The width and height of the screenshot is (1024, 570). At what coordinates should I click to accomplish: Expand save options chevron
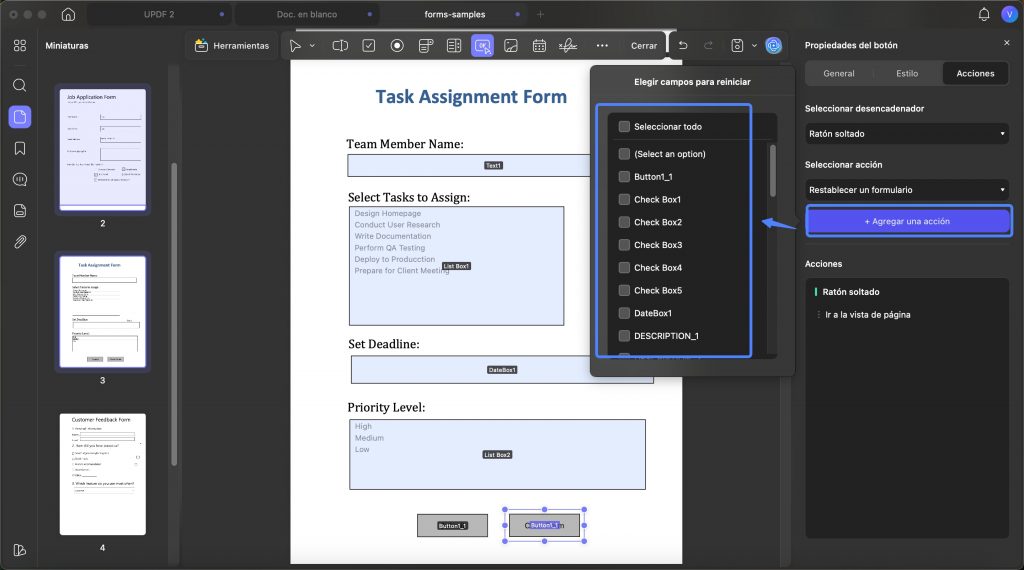pyautogui.click(x=754, y=46)
